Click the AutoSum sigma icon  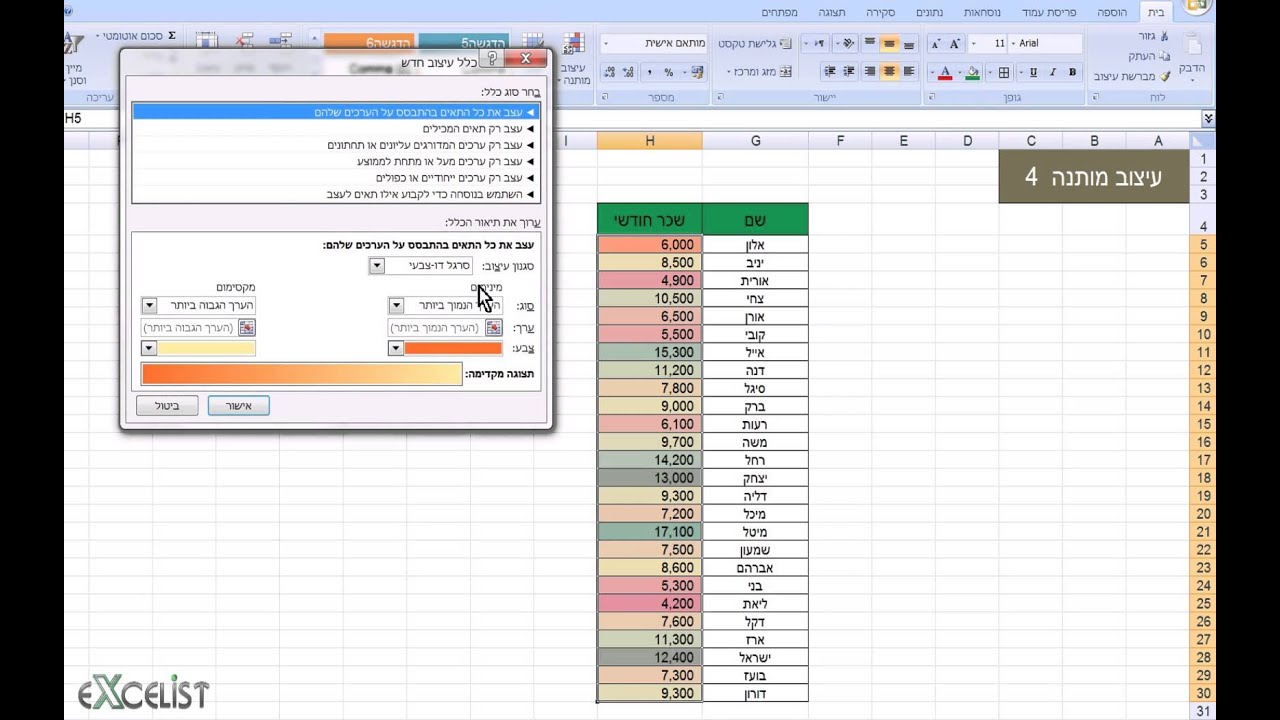[172, 36]
